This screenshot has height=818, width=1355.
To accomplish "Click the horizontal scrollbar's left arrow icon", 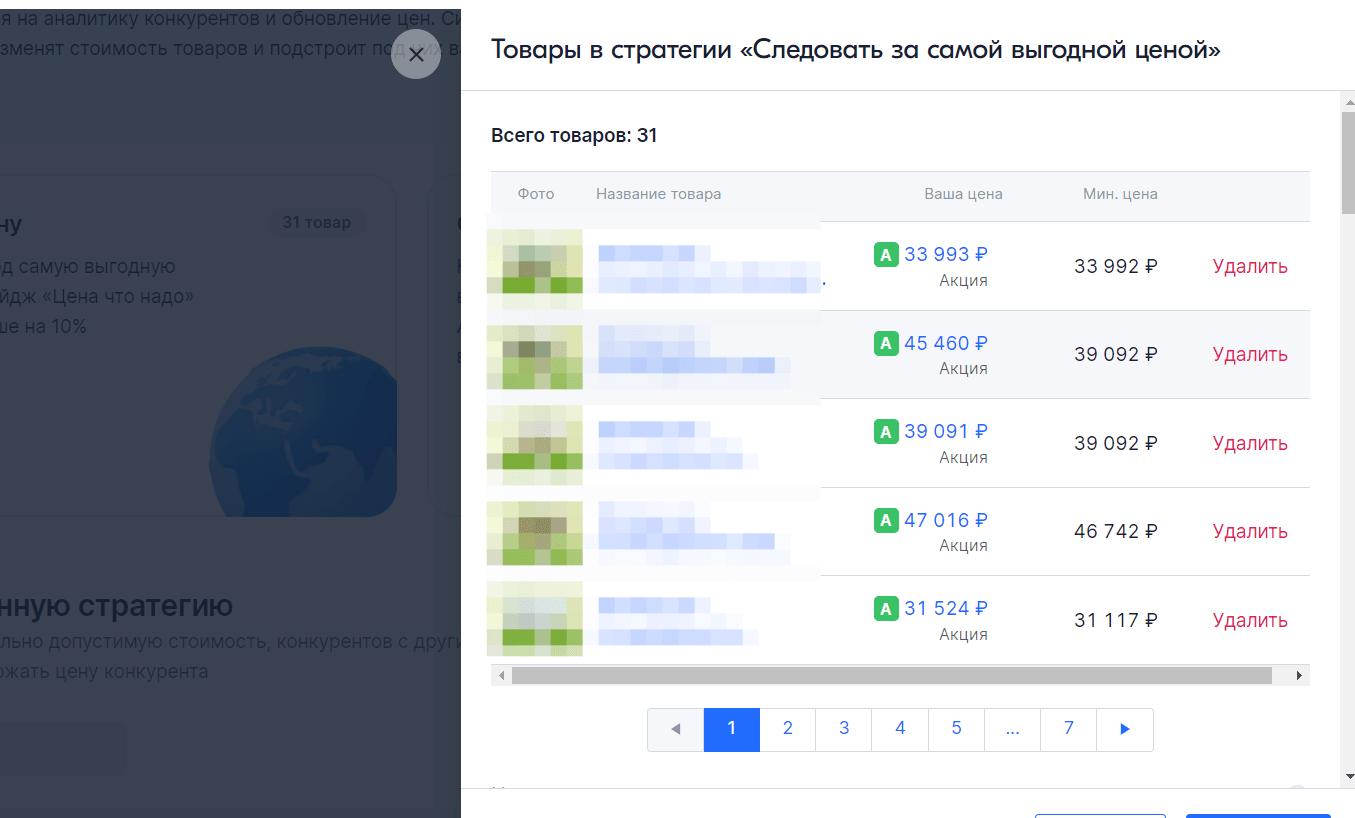I will 501,675.
